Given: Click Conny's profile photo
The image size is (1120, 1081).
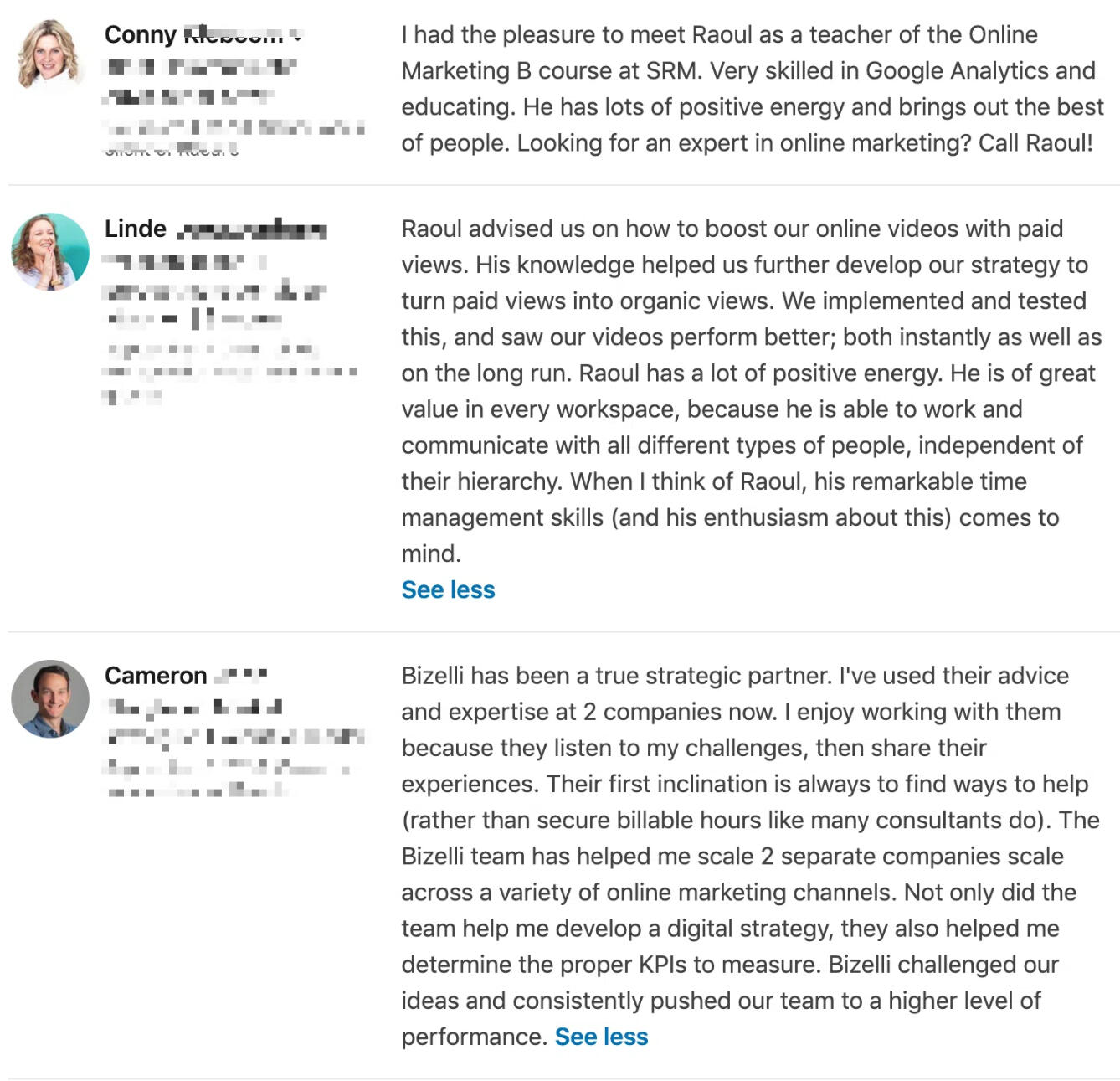Looking at the screenshot, I should click(x=49, y=54).
